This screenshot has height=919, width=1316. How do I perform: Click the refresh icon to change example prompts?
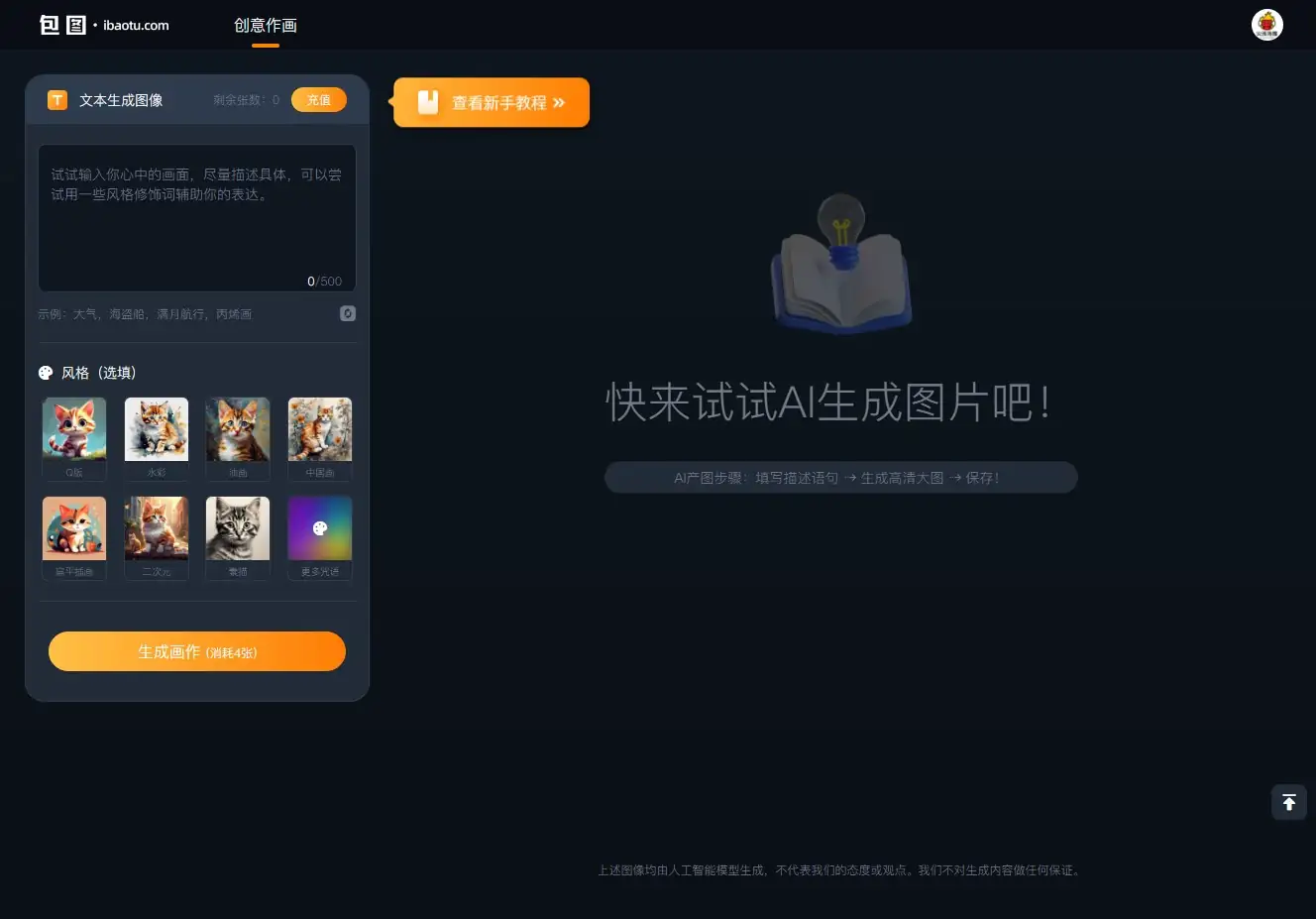[347, 313]
